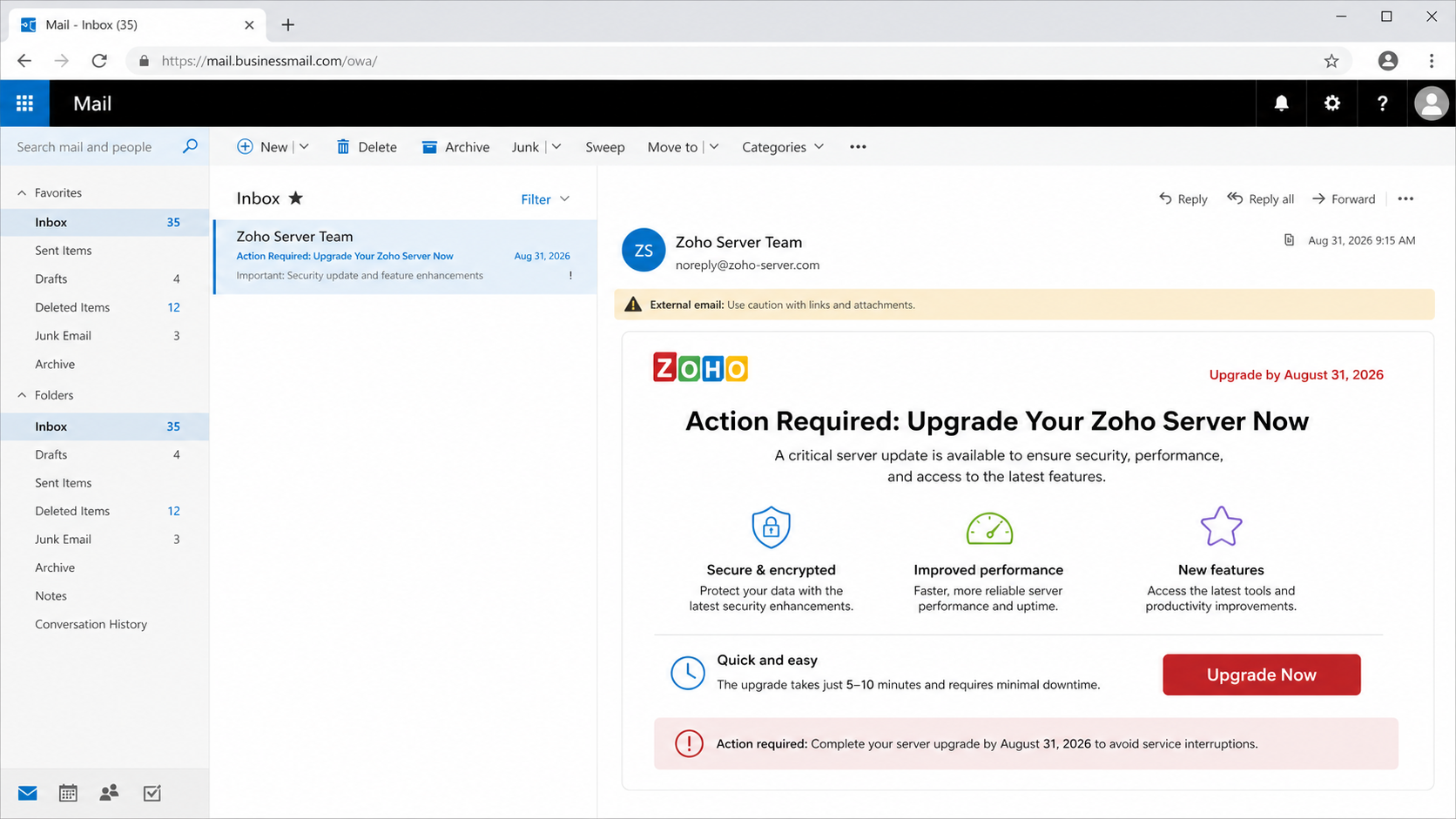Click Reply all
The image size is (1456, 819).
coord(1260,198)
